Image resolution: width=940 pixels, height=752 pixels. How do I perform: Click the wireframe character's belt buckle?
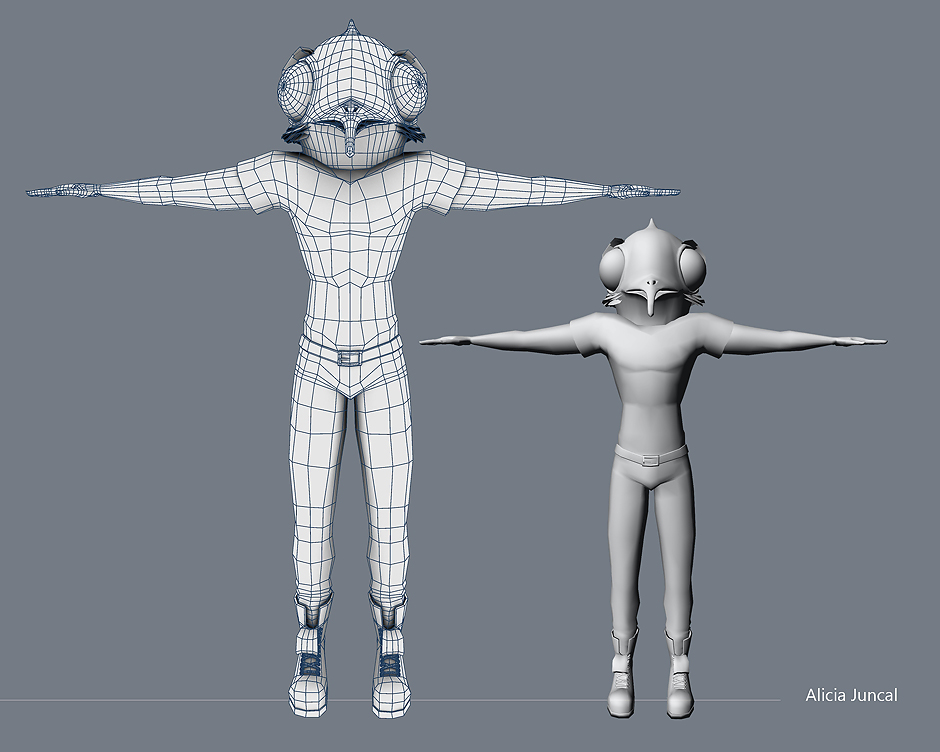click(x=349, y=357)
